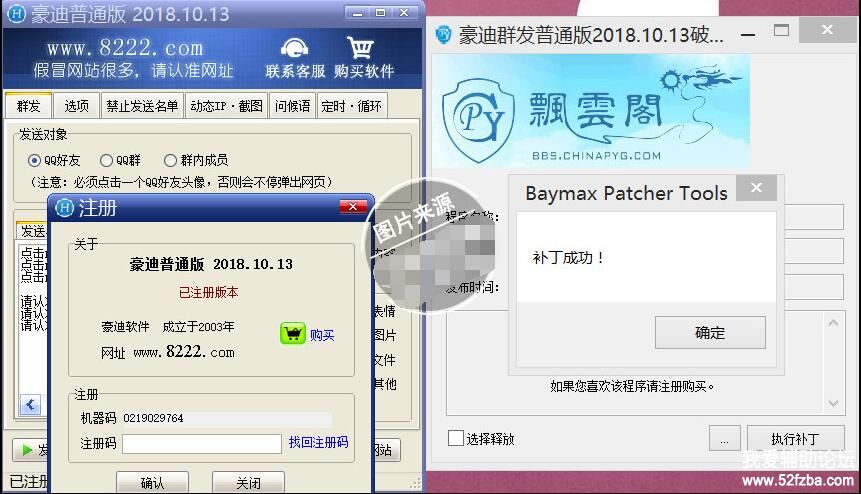Click the 机器码 value 0219029764
The image size is (861, 494).
pyautogui.click(x=153, y=418)
